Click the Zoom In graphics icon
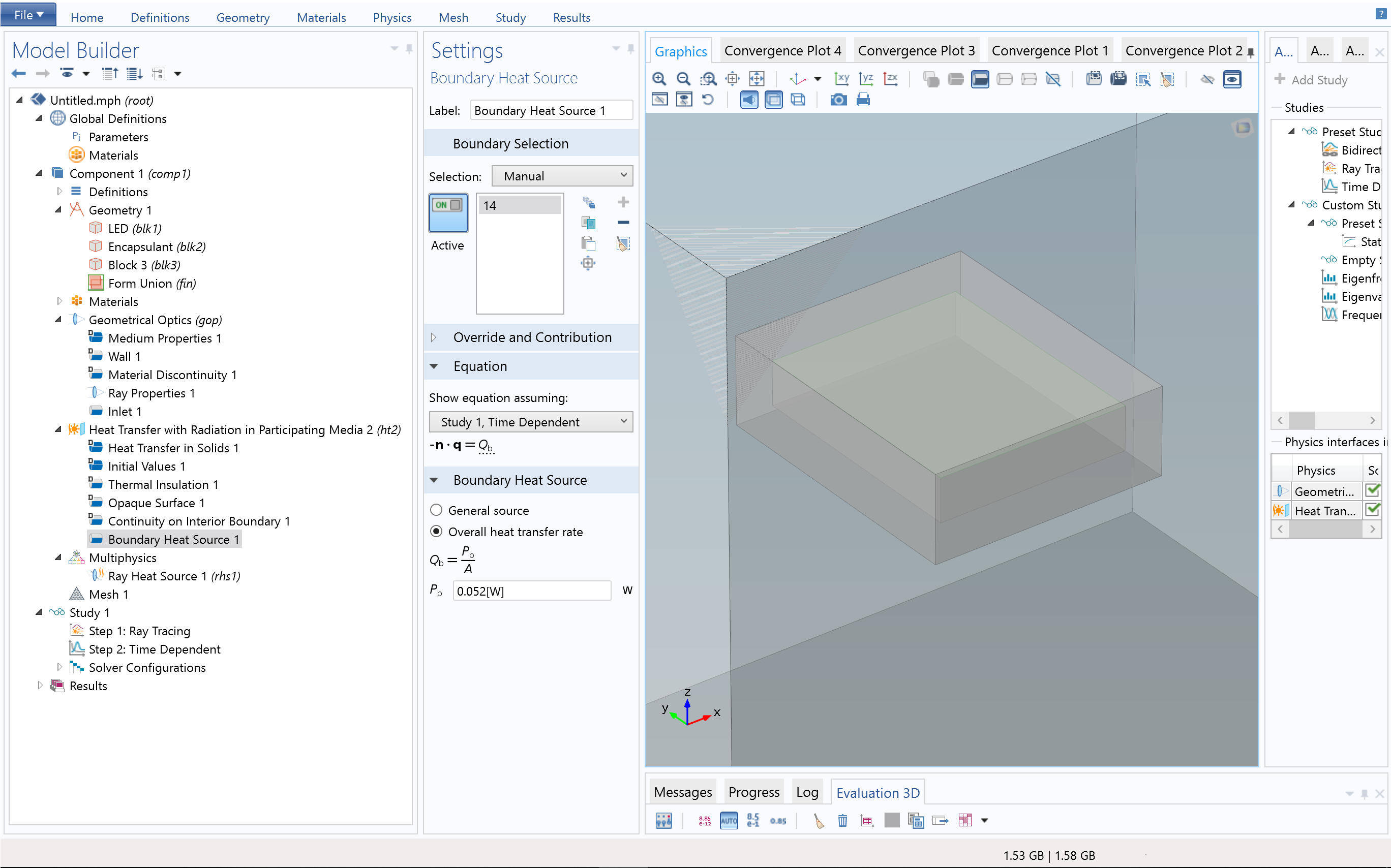 click(x=659, y=79)
